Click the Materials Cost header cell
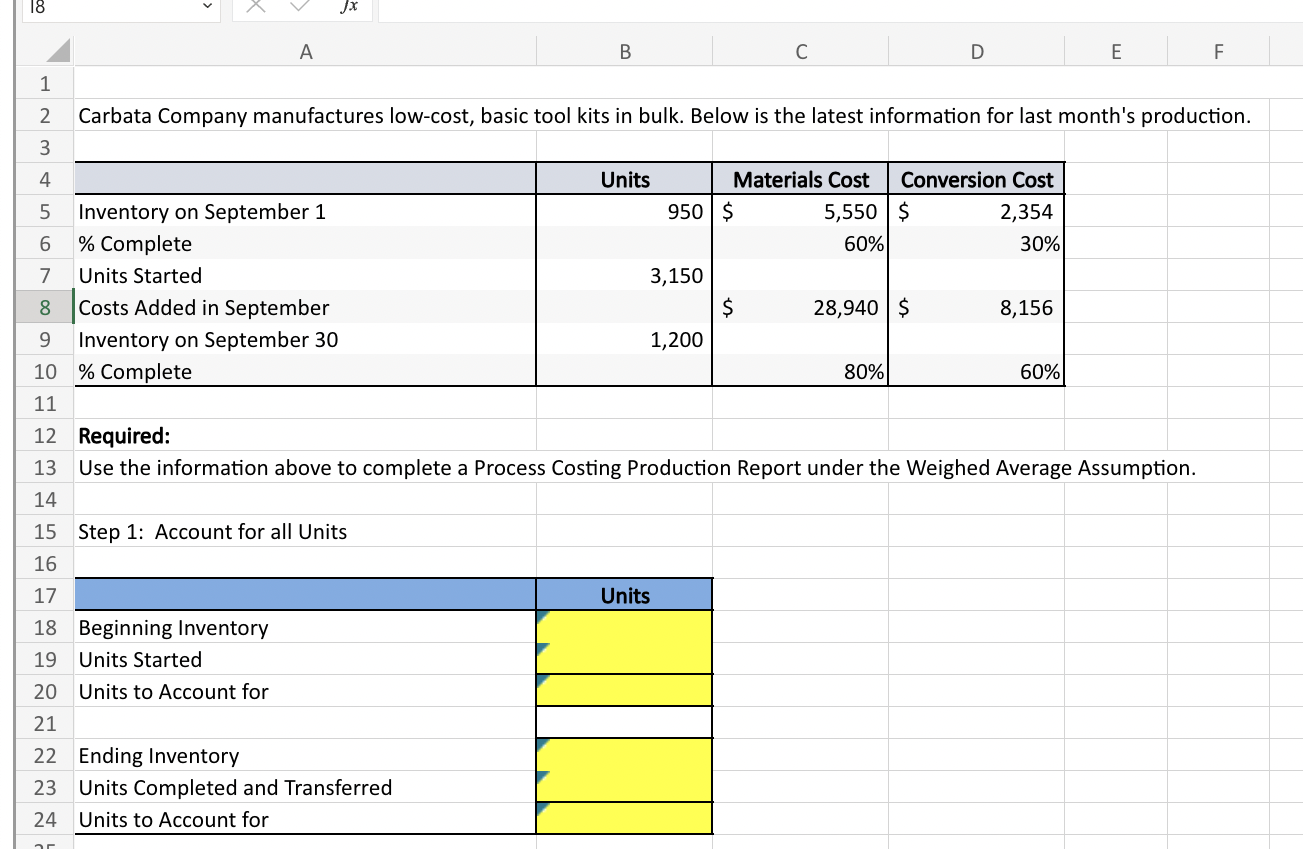This screenshot has height=849, width=1303. 800,179
